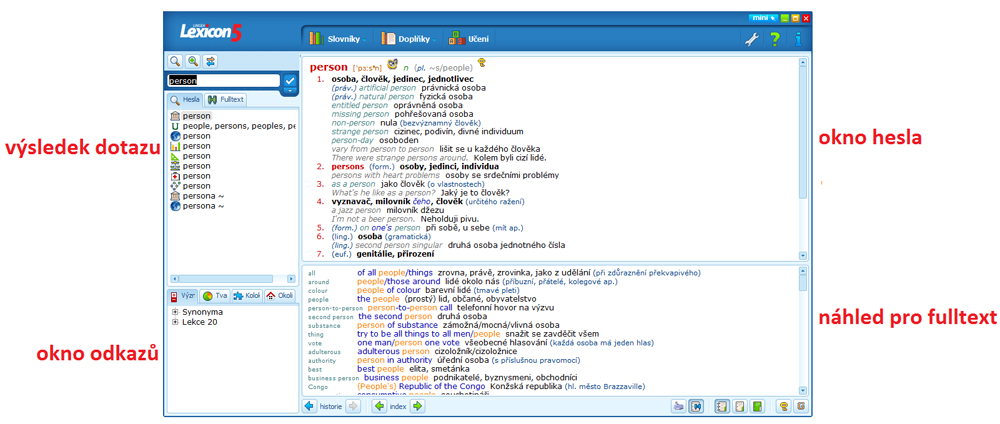1000x424 pixels.
Task: Open the Doplňky dropdown menu
Action: 408,39
